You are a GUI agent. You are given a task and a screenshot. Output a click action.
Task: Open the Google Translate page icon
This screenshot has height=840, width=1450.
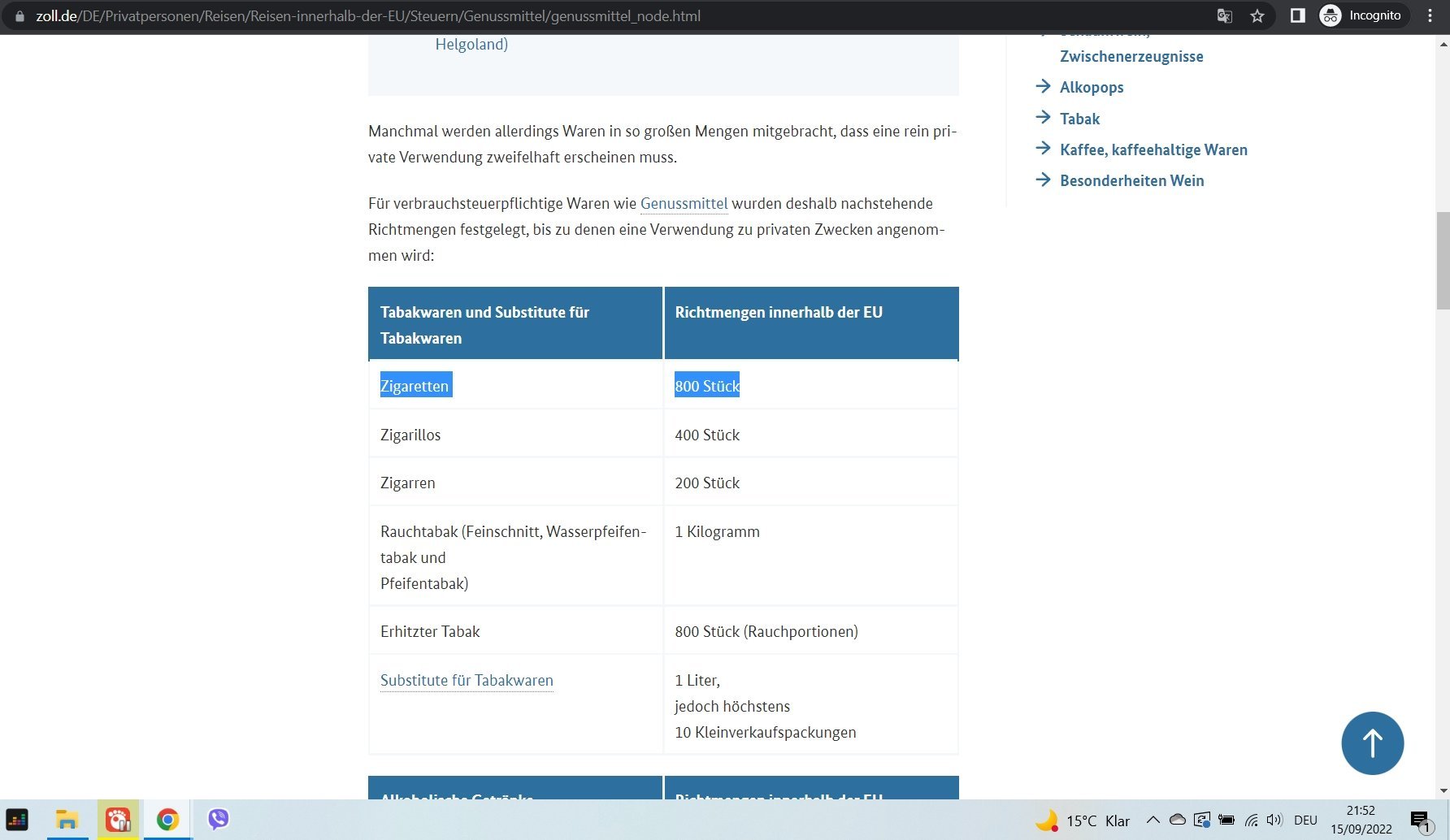tap(1224, 16)
